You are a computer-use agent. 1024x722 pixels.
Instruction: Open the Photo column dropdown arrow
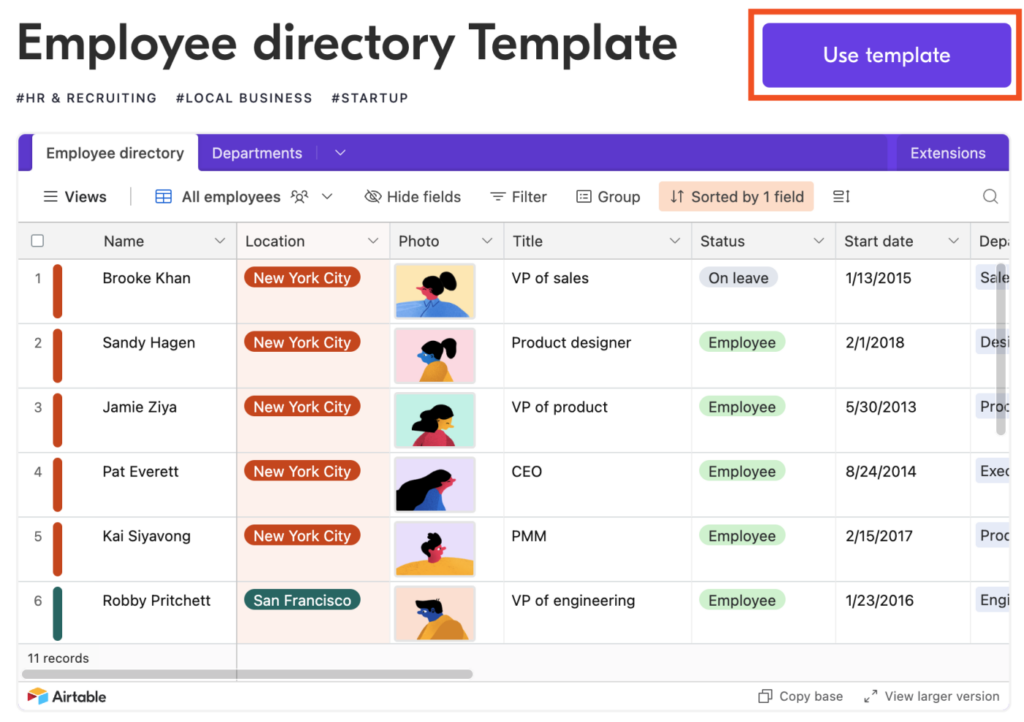tap(487, 241)
